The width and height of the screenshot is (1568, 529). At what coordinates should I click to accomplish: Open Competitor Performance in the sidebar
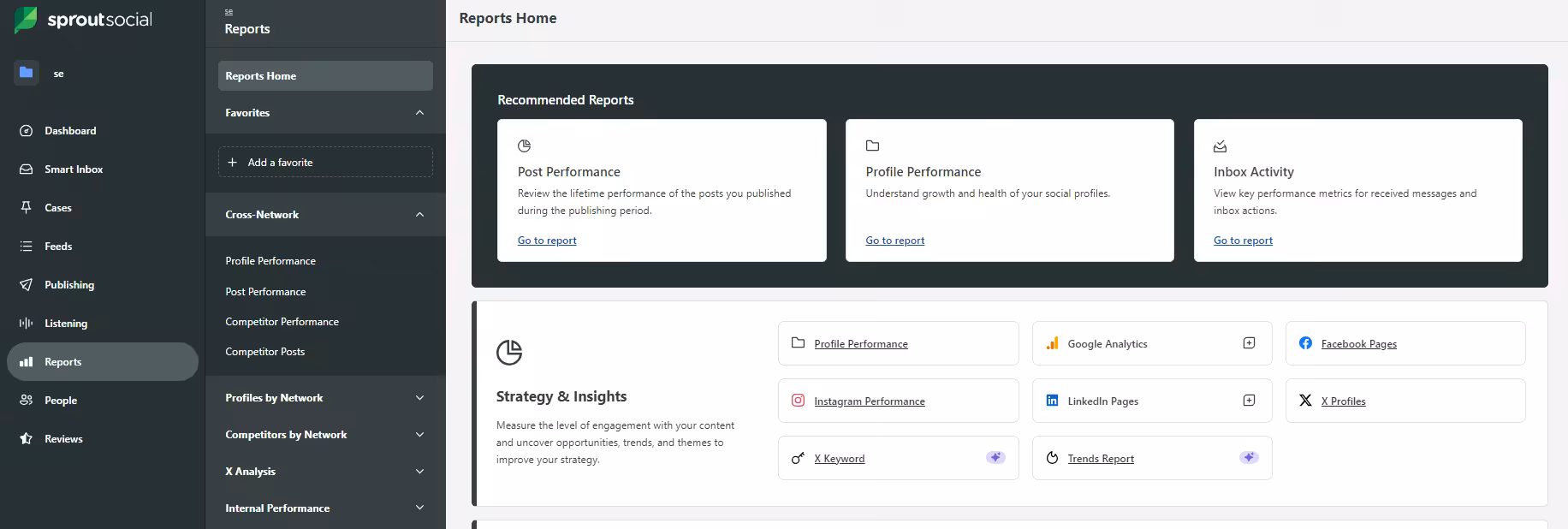[x=282, y=322]
